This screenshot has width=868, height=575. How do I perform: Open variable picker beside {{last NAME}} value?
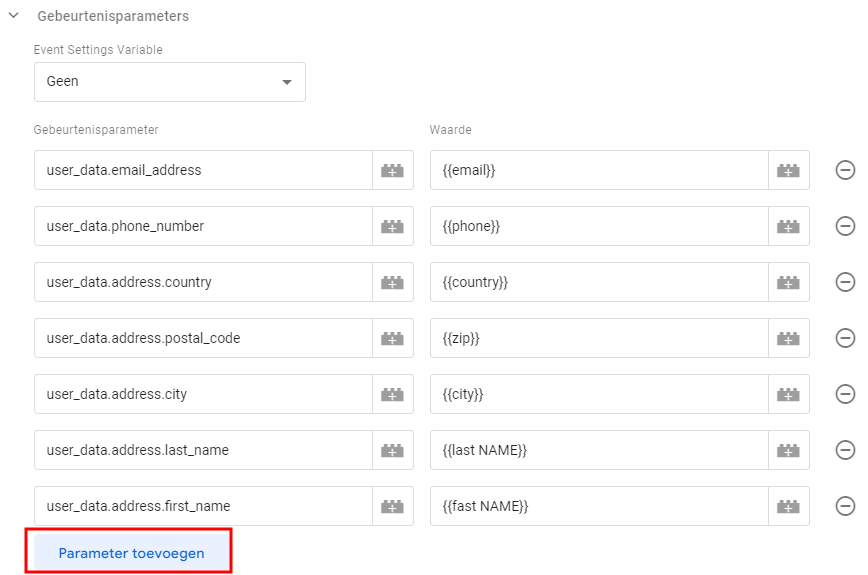click(788, 451)
